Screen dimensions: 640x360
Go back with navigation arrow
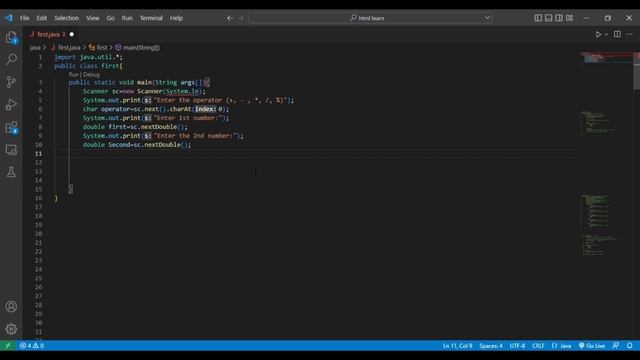pos(230,18)
